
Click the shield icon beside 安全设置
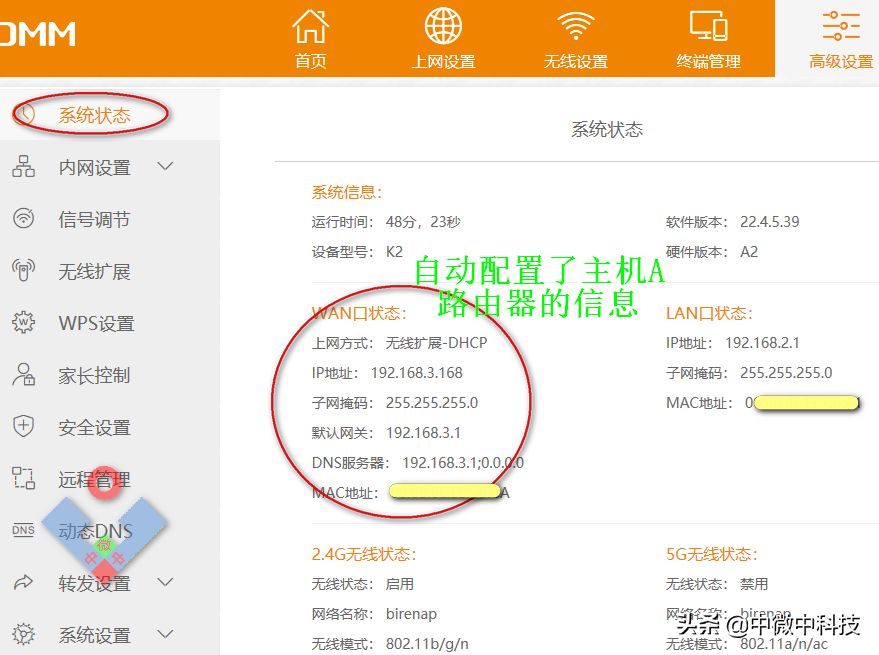click(24, 426)
